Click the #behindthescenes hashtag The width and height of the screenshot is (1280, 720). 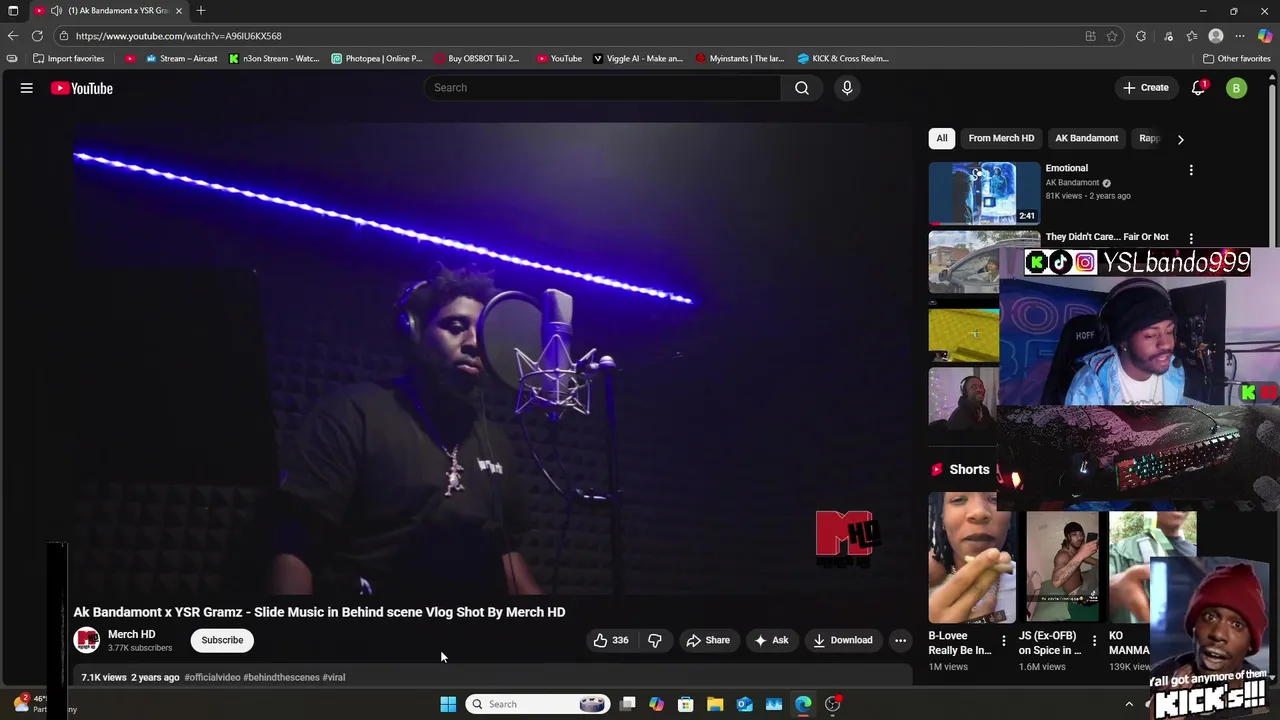pos(281,677)
